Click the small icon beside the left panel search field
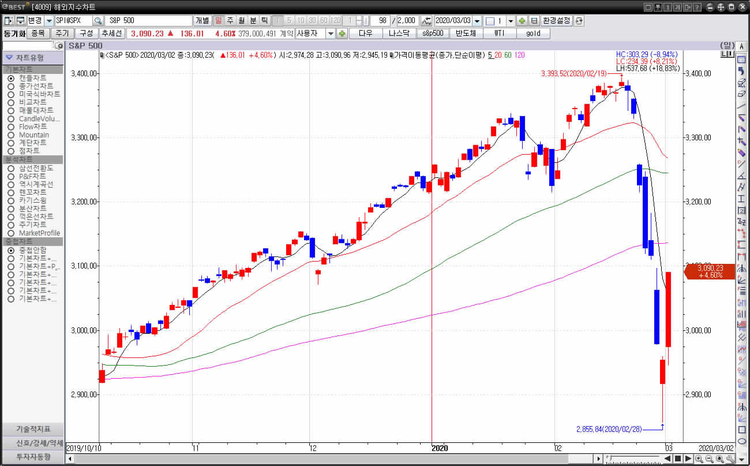This screenshot has height=466, width=750. (59, 46)
